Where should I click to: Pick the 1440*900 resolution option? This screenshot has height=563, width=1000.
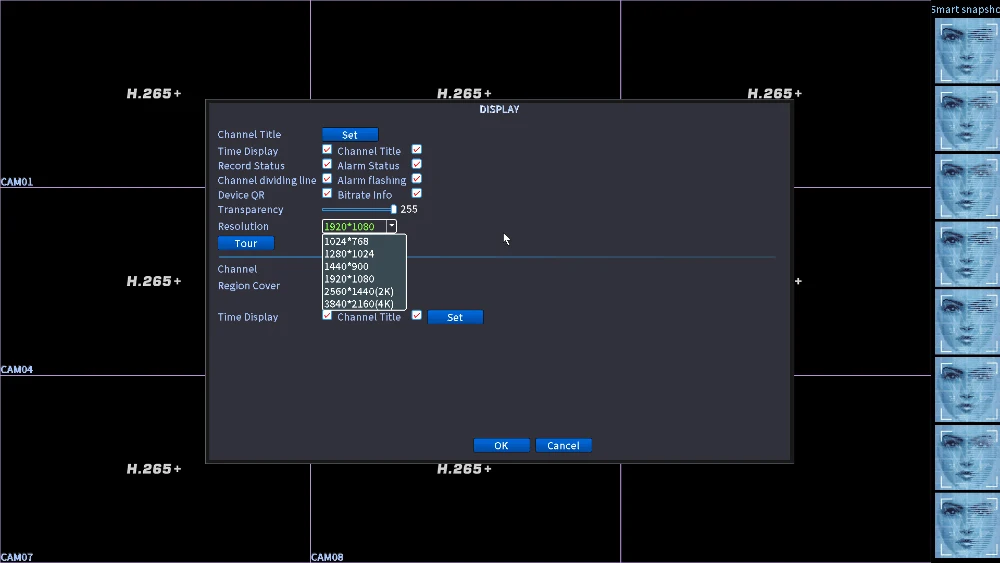(x=364, y=267)
